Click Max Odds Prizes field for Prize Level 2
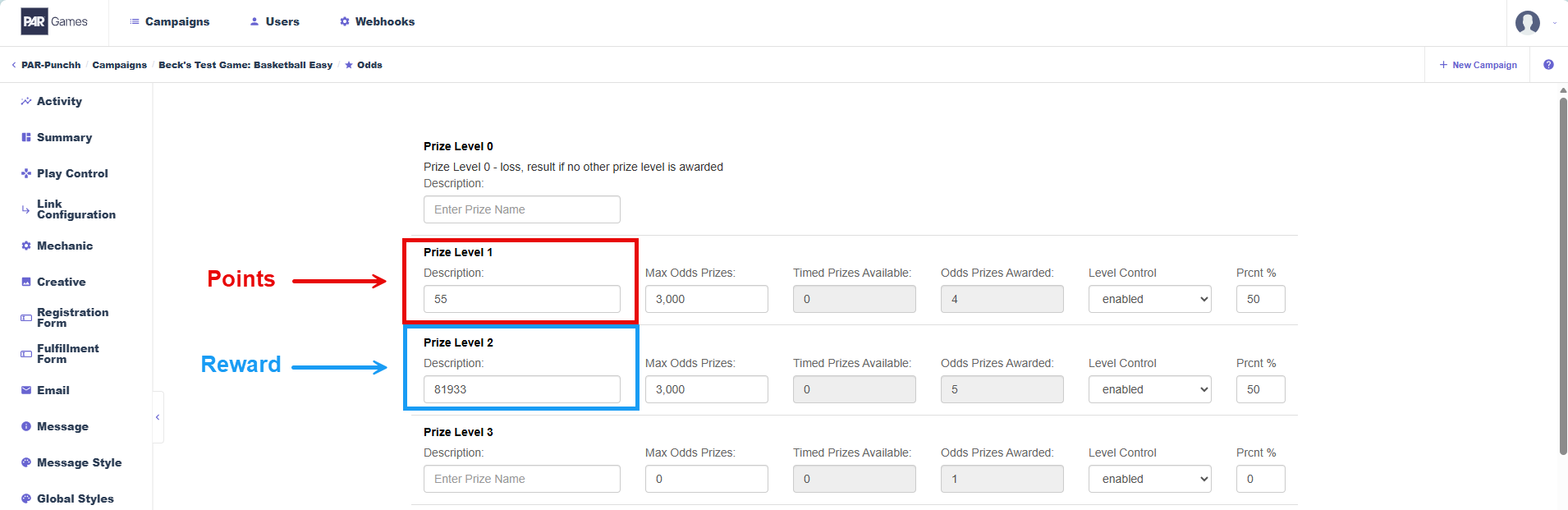Screen dimensions: 1568x510 tap(707, 389)
